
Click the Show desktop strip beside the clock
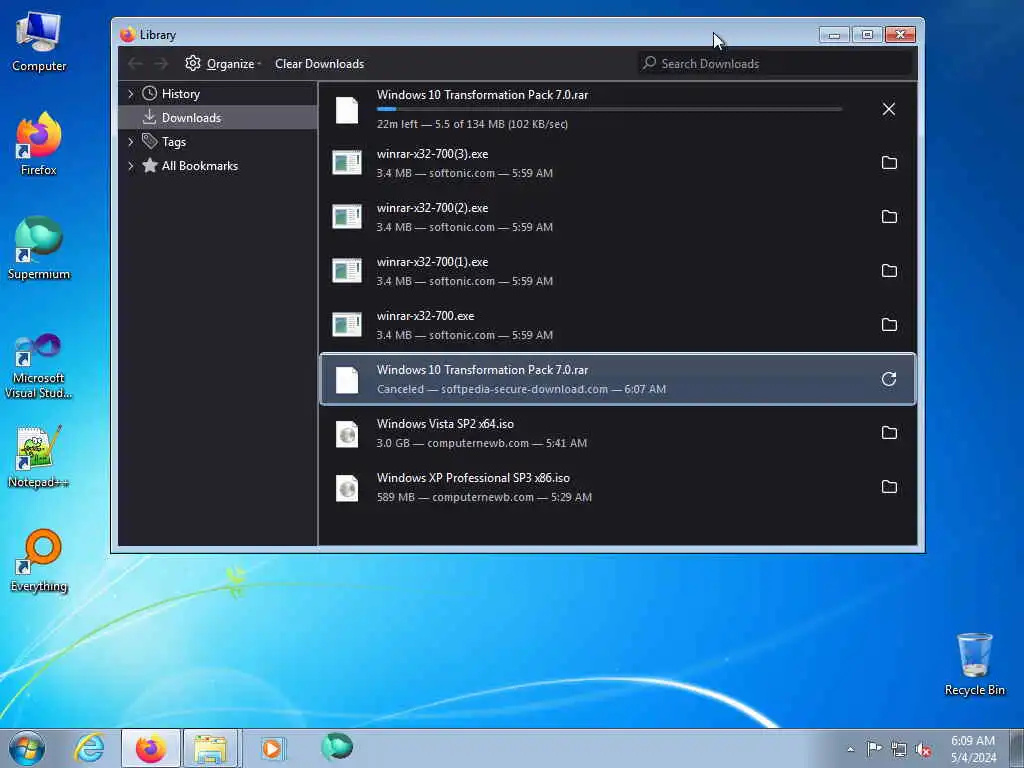[1016, 748]
